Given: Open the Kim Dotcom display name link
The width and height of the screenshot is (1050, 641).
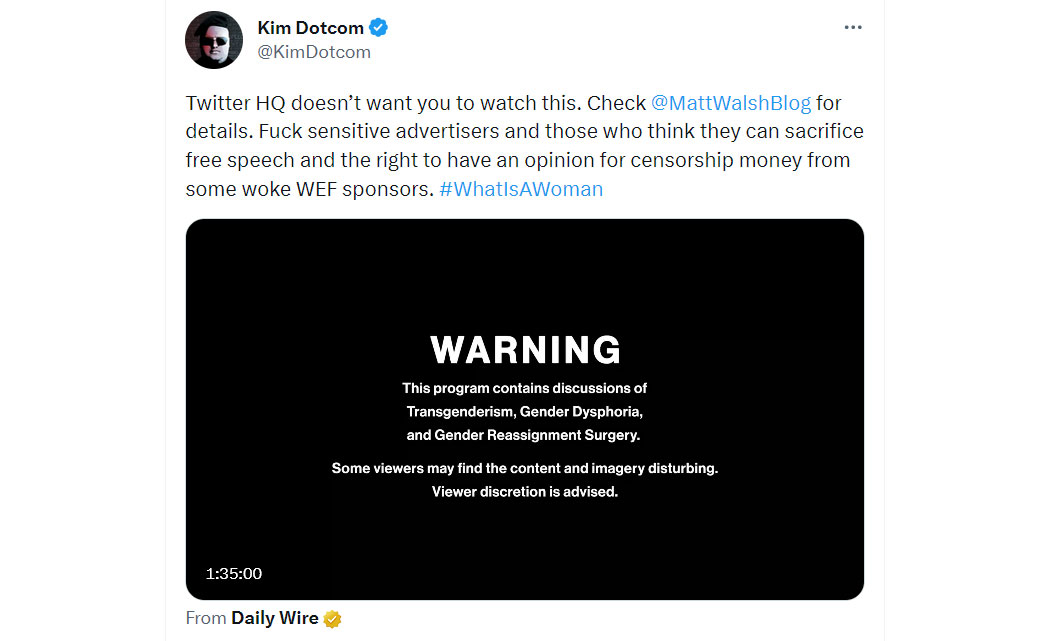Looking at the screenshot, I should [x=311, y=27].
